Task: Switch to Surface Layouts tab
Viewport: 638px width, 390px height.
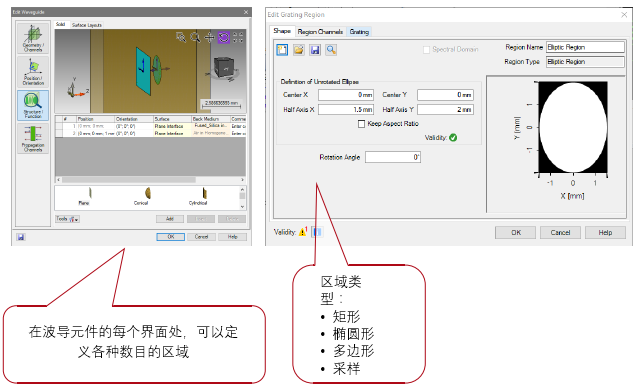Action: click(87, 25)
